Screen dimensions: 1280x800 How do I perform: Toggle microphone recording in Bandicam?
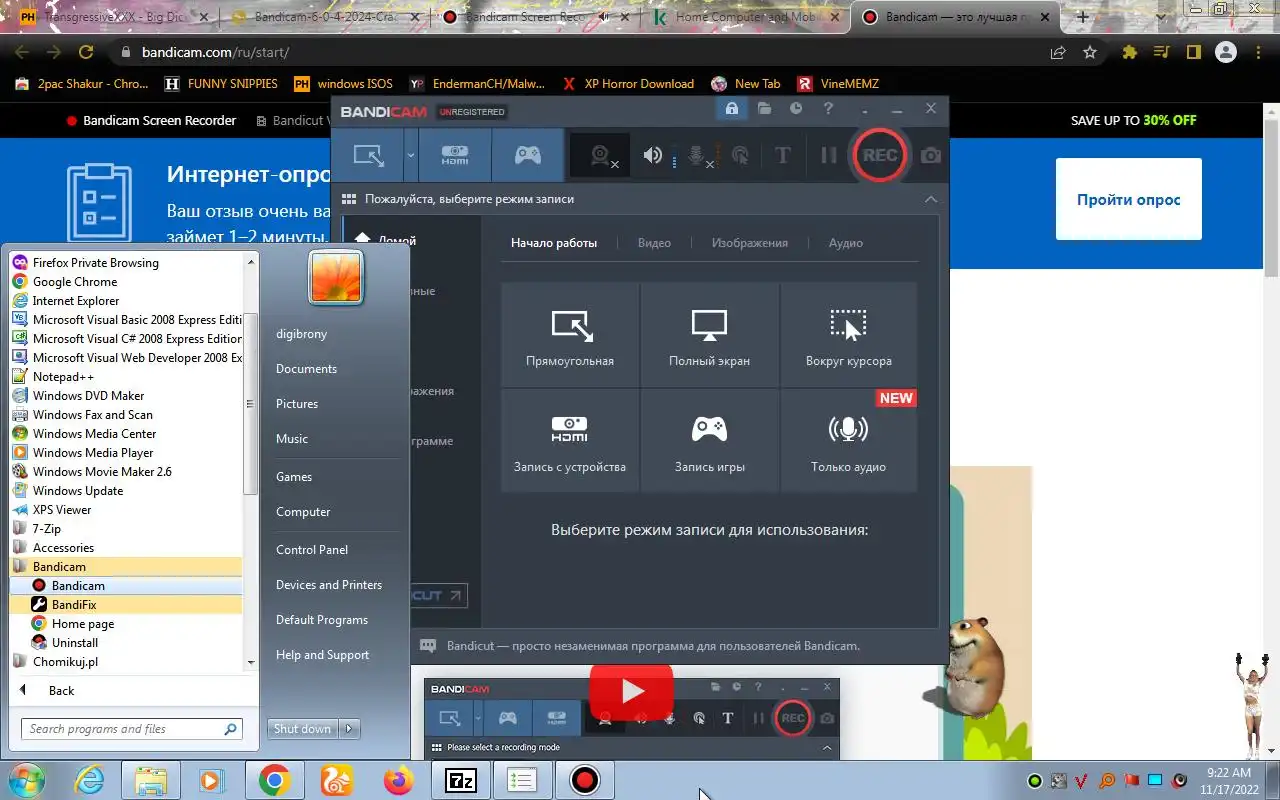tap(697, 156)
